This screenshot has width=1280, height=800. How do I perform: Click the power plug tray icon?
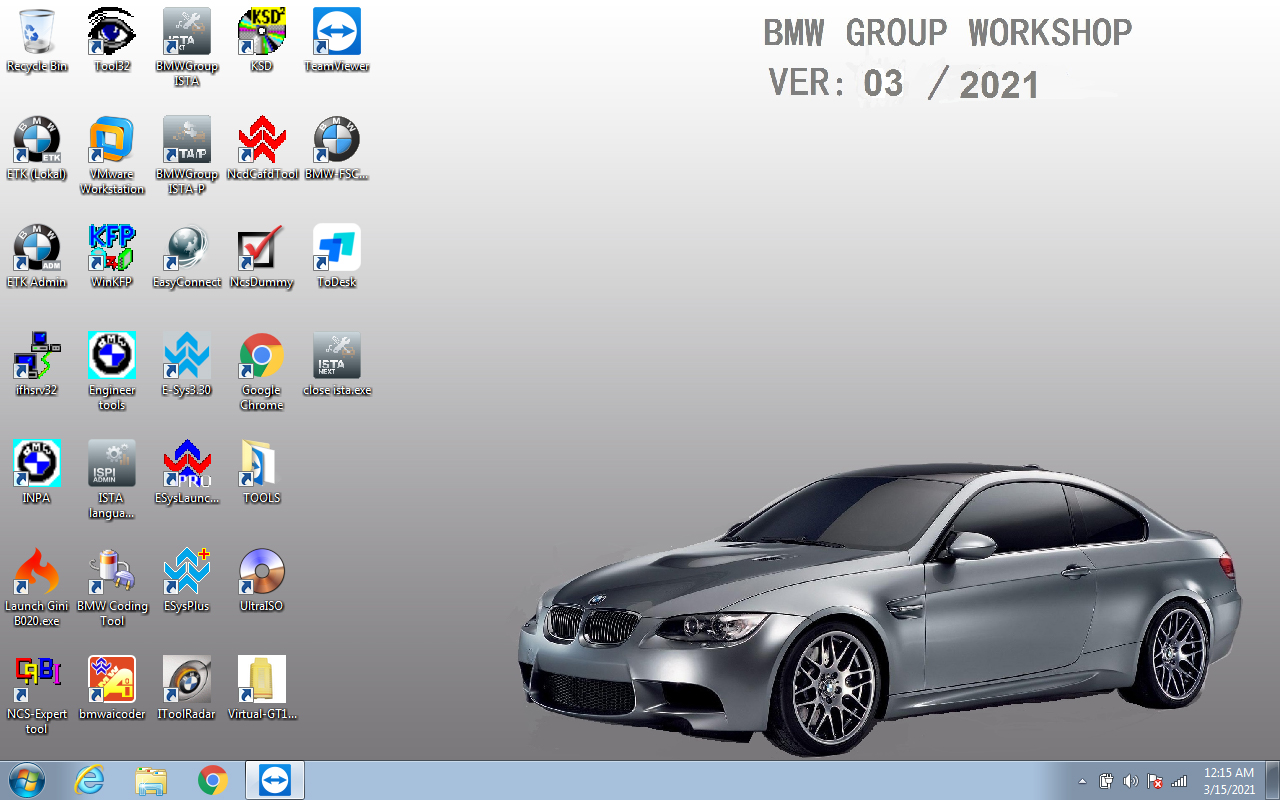tap(1107, 781)
